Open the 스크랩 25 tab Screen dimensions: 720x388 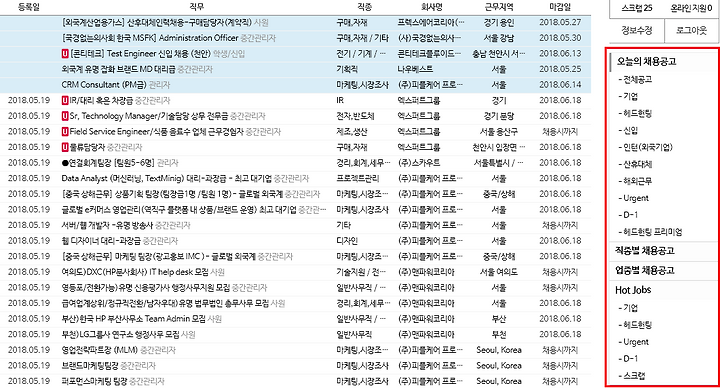point(636,8)
